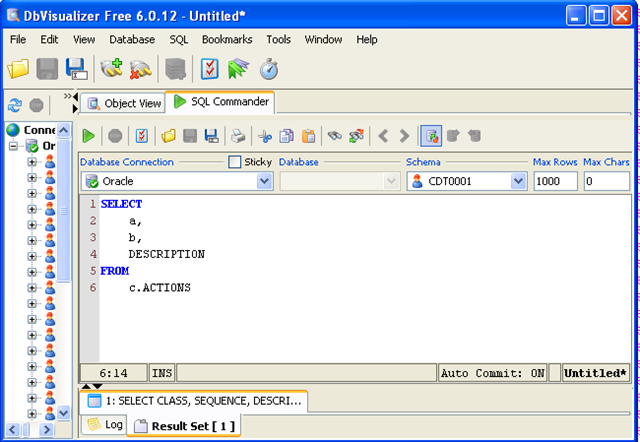Open Find with the binoculars icon

tap(335, 136)
